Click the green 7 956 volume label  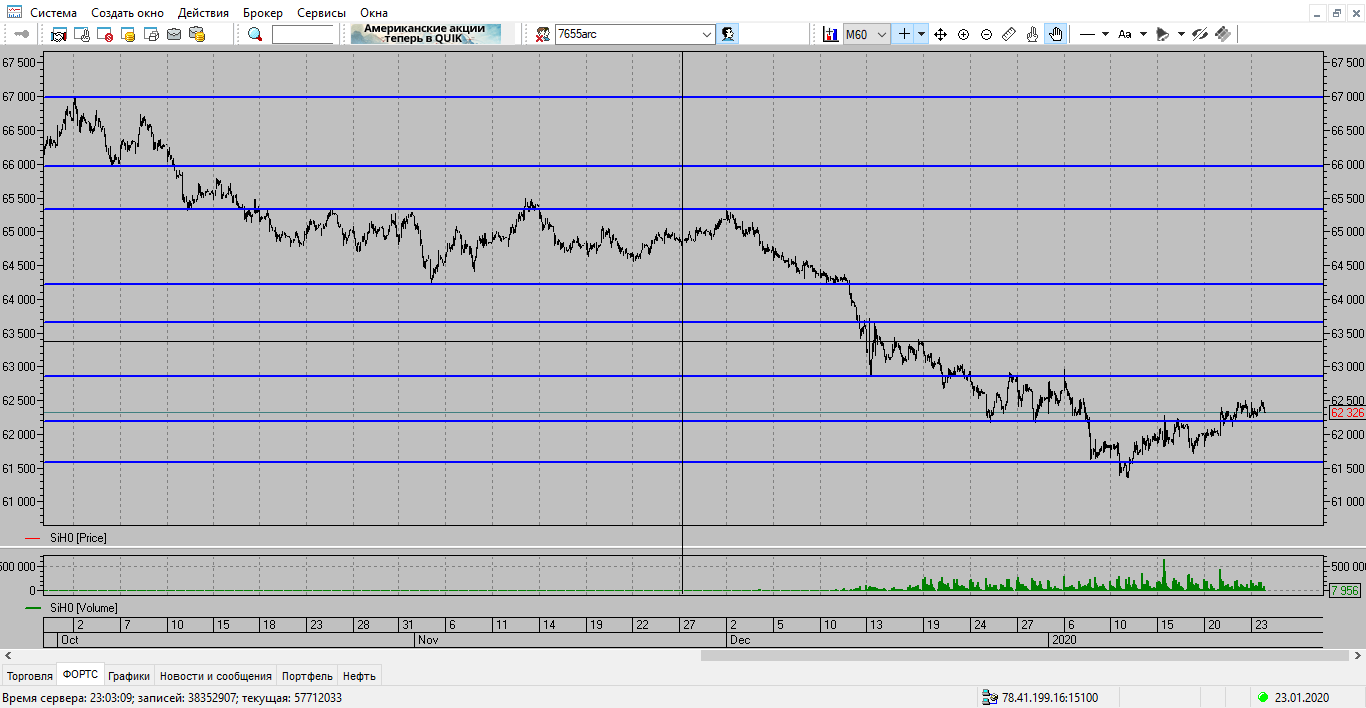pyautogui.click(x=1345, y=591)
